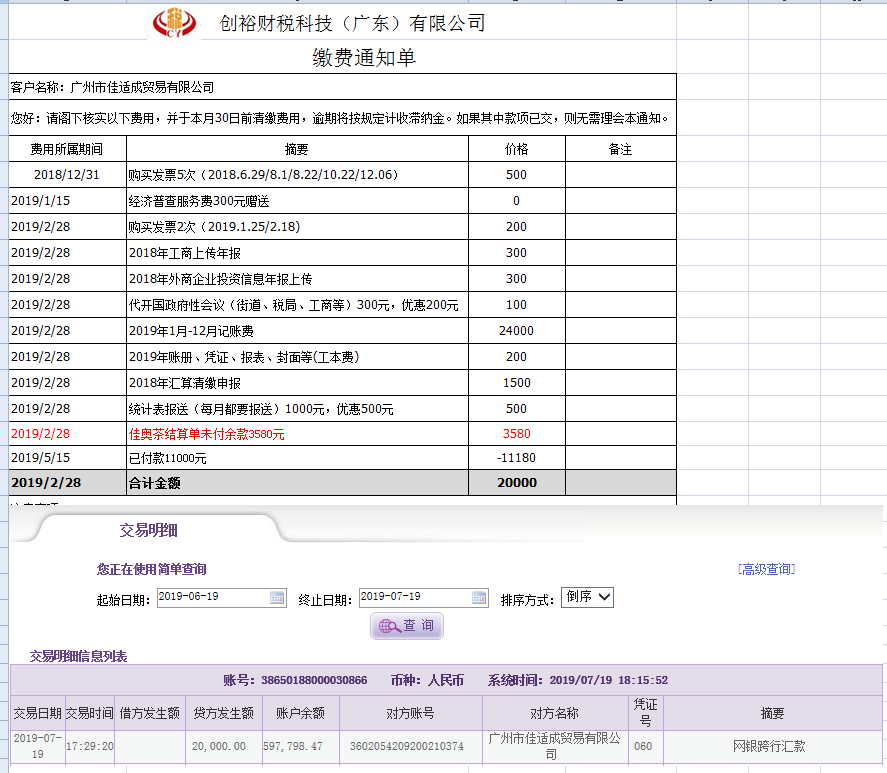Image resolution: width=887 pixels, height=773 pixels.
Task: Select the cell 购买发票5次
Action: point(297,175)
